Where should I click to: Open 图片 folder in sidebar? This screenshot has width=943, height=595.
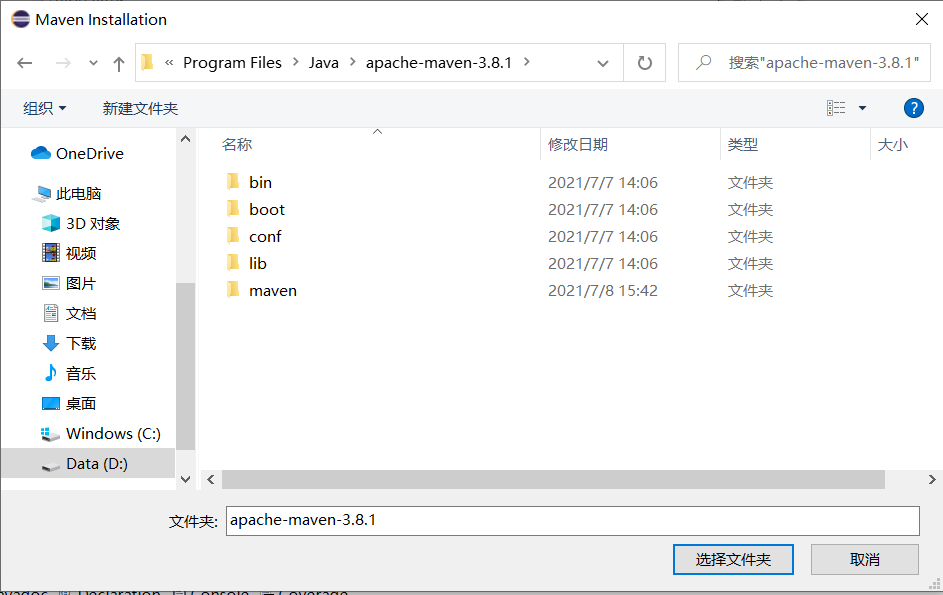(x=69, y=283)
